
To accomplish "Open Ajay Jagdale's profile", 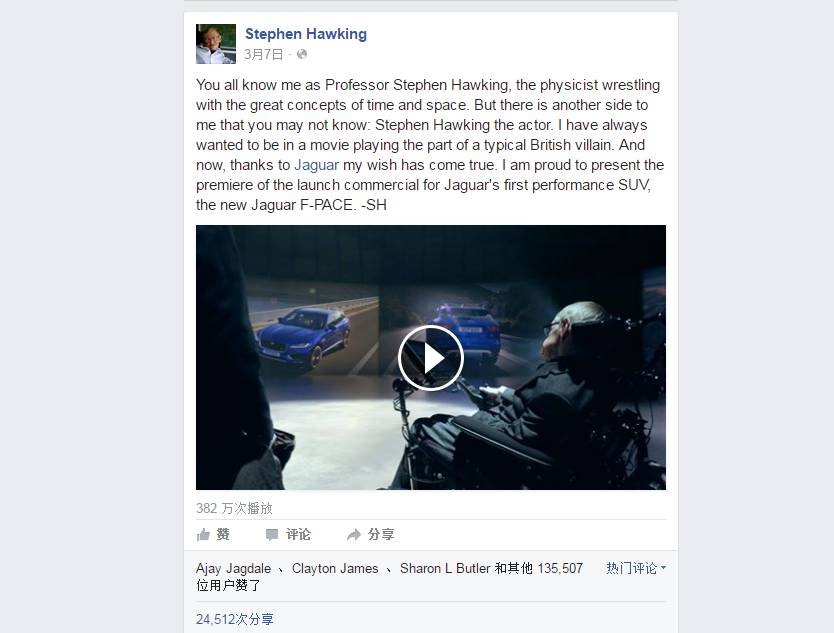I will tap(233, 569).
